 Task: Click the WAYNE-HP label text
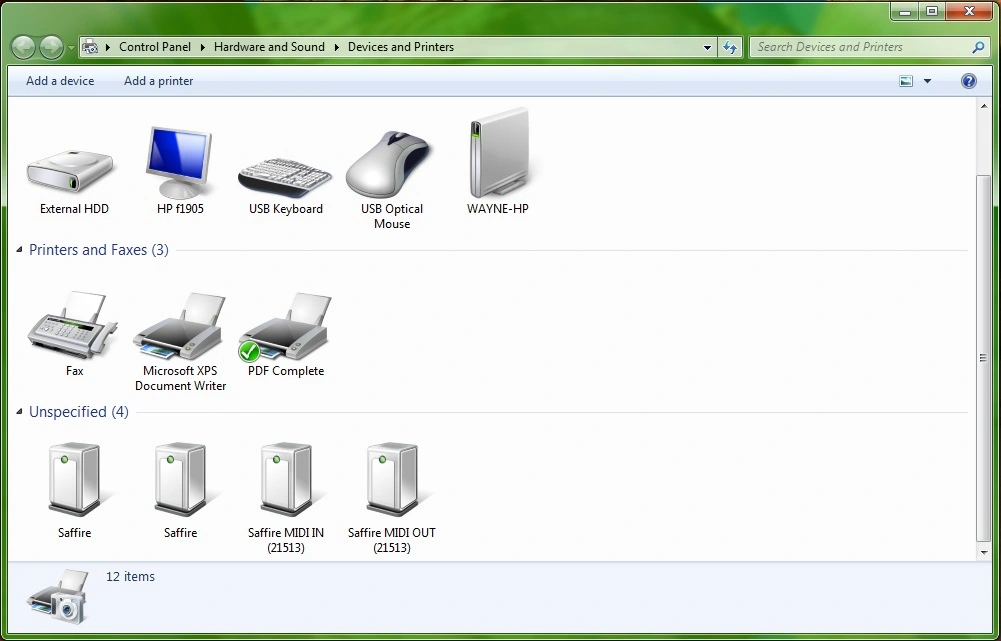pos(498,209)
